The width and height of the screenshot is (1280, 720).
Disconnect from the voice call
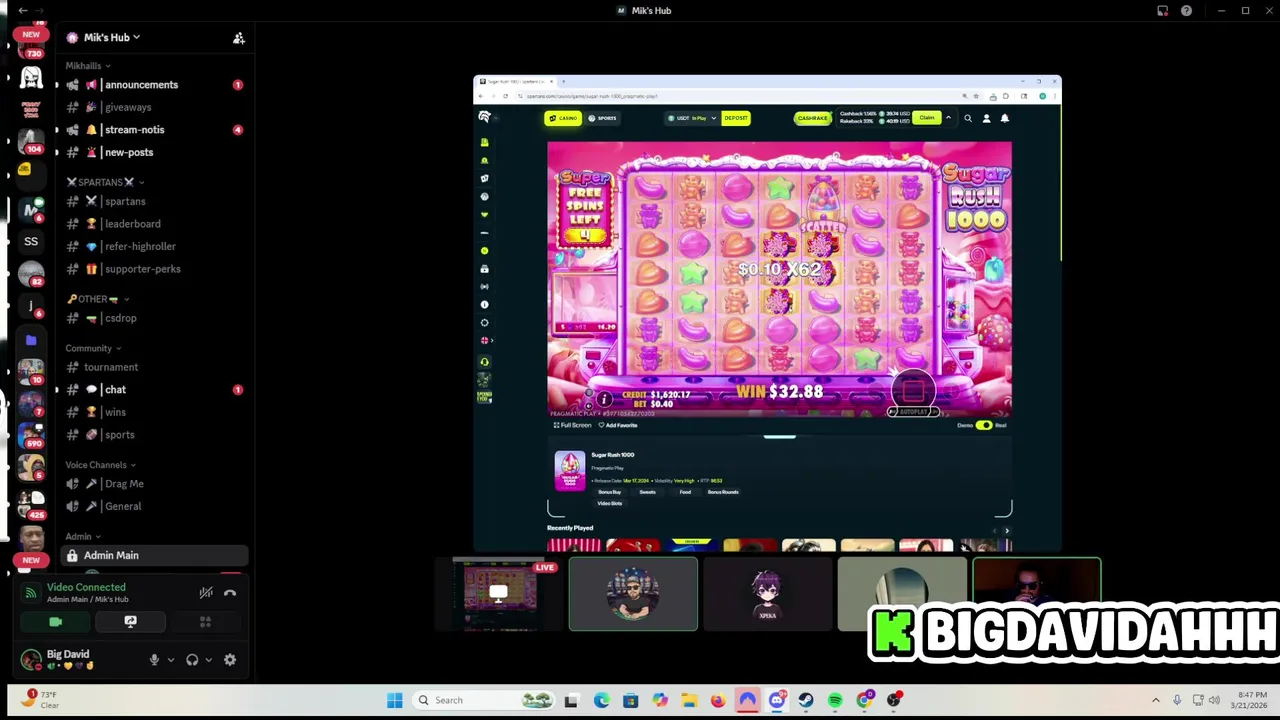(230, 593)
